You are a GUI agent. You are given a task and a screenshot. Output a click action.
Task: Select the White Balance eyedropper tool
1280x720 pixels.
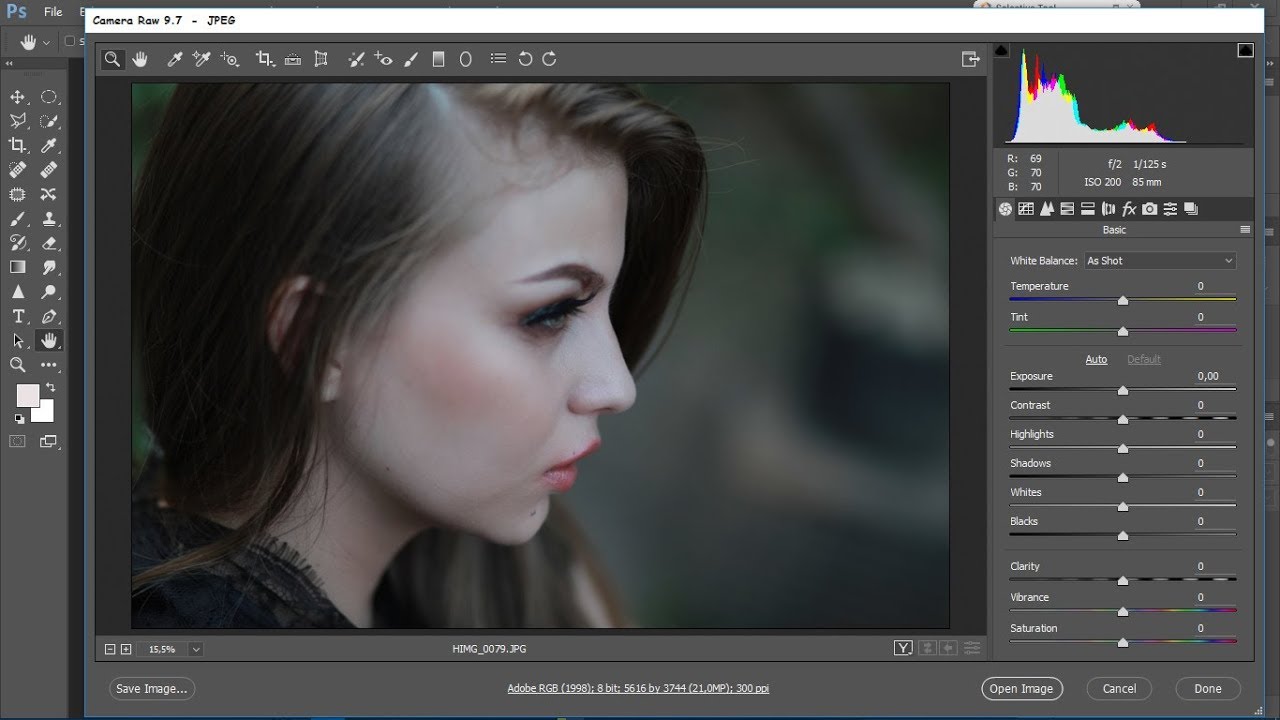[174, 60]
